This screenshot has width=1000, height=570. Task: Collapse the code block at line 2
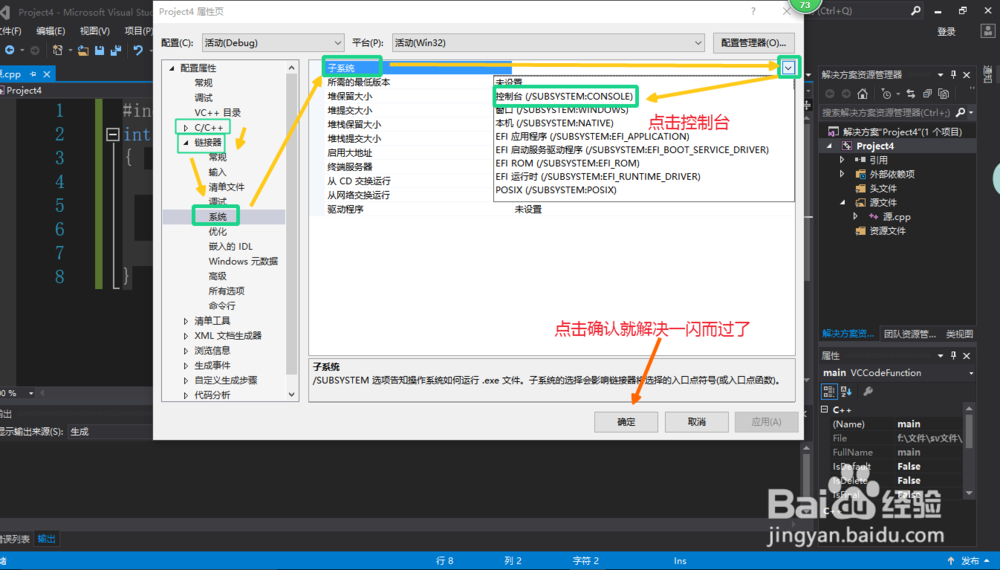pos(113,134)
